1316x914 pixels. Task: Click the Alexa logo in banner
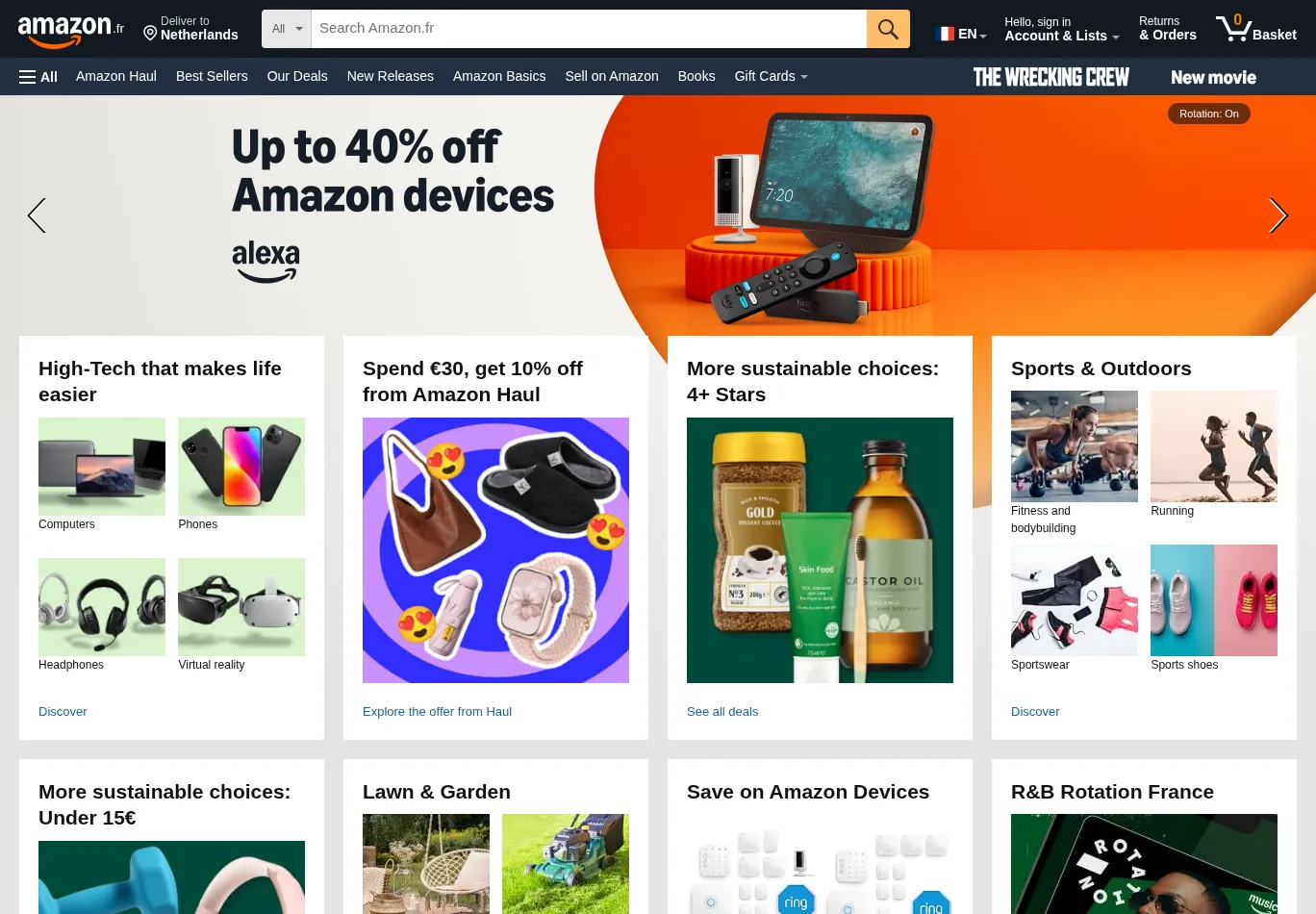[266, 262]
